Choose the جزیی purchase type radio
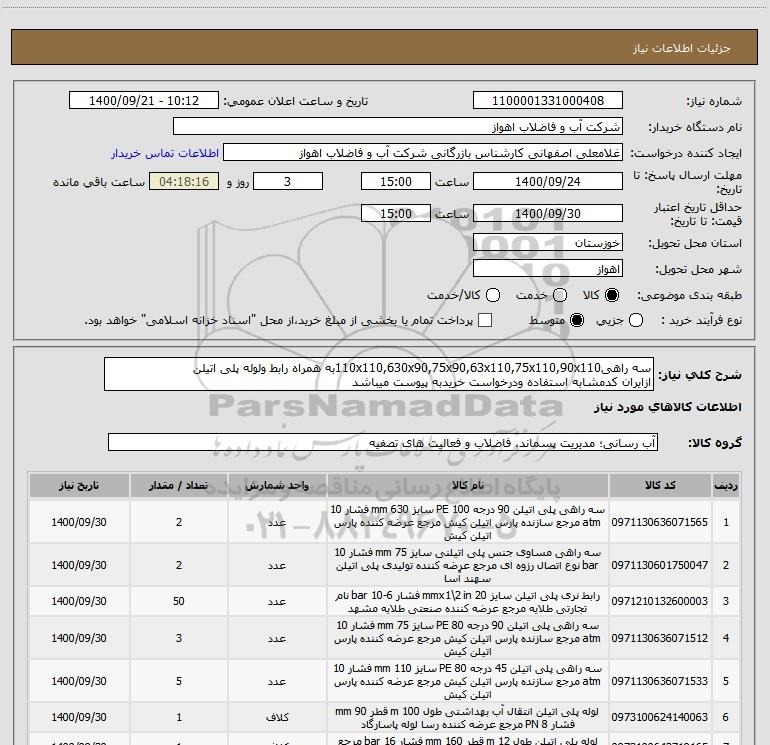The width and height of the screenshot is (770, 745). click(x=636, y=320)
